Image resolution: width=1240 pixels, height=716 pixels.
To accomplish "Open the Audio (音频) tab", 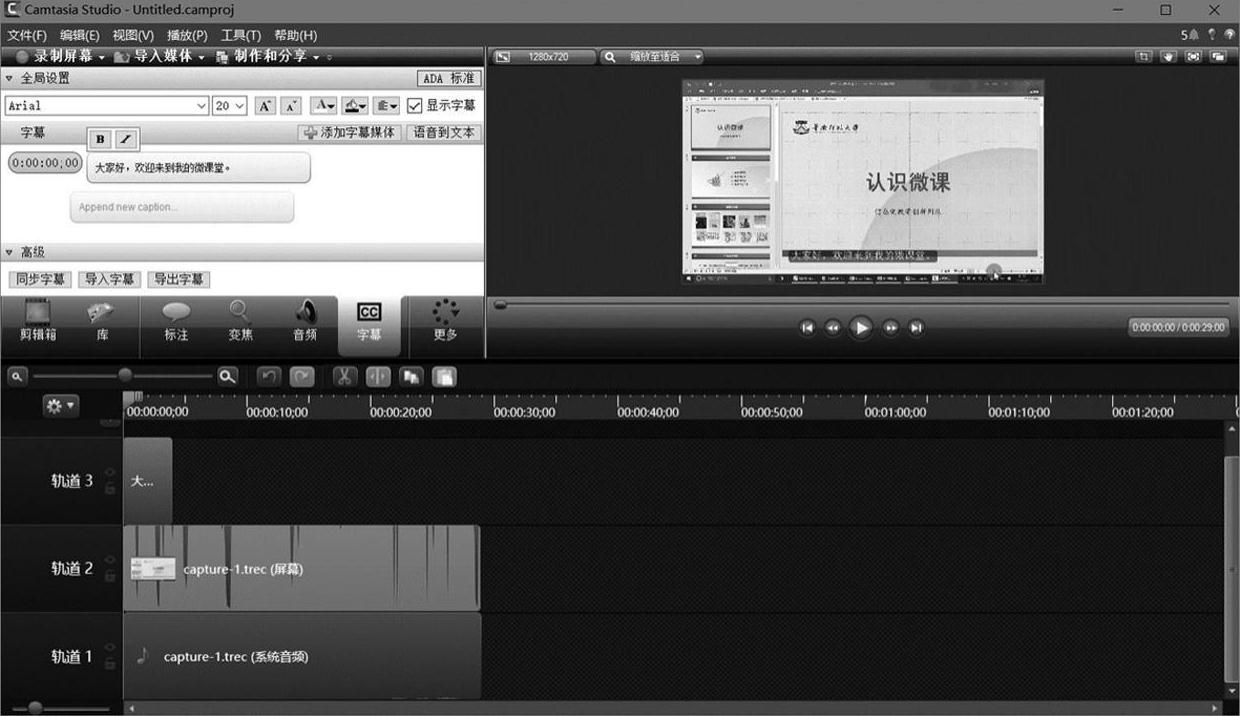I will [x=305, y=322].
